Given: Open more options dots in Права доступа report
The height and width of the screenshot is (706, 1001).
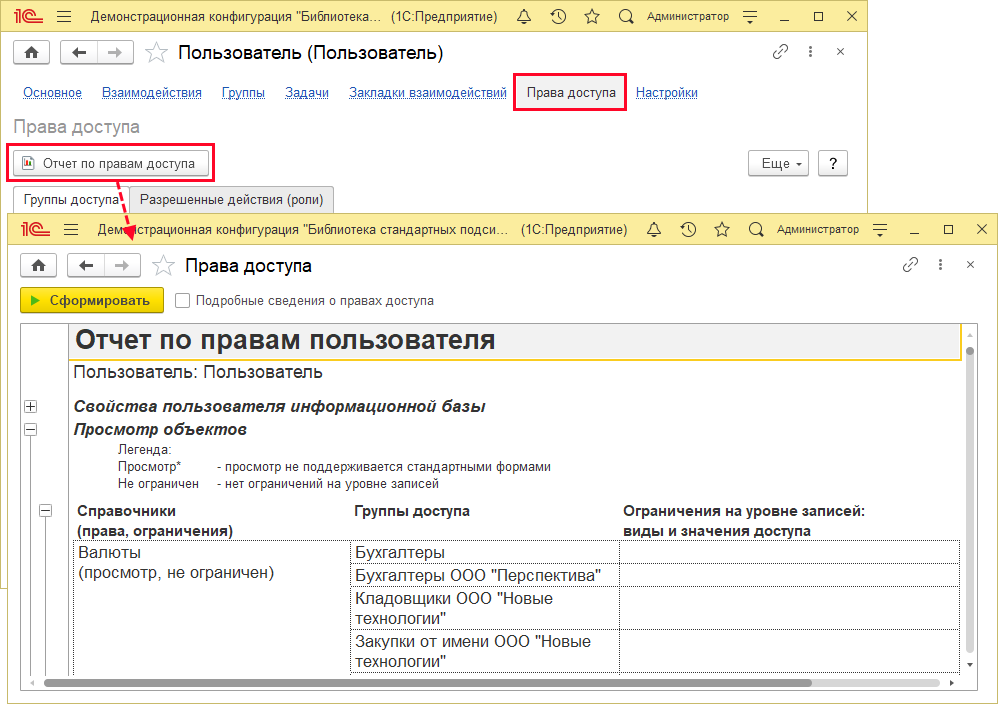Looking at the screenshot, I should point(940,264).
